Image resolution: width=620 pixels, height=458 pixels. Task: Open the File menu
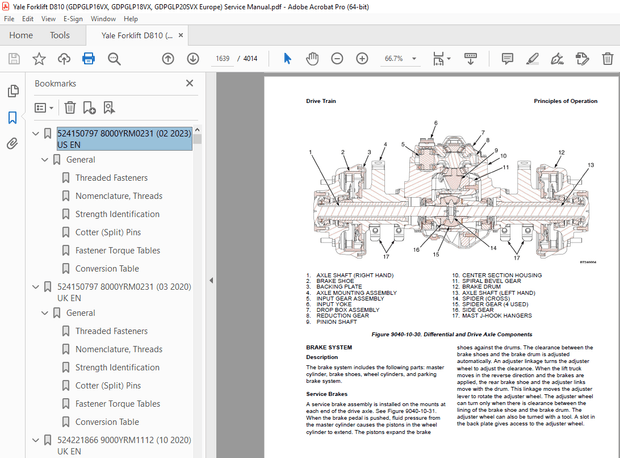click(9, 19)
